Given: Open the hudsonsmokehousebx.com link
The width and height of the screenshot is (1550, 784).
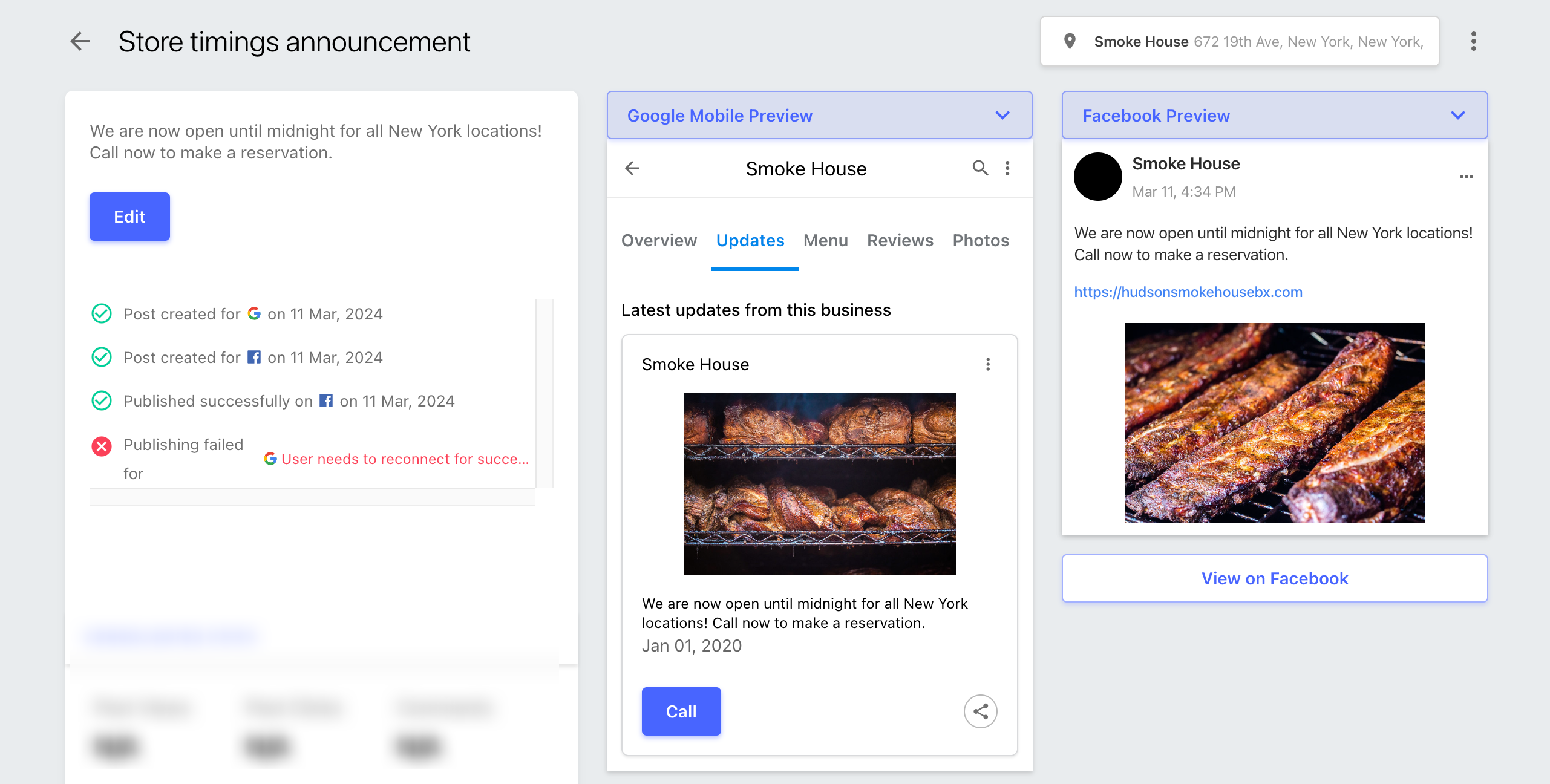Looking at the screenshot, I should (x=1188, y=292).
